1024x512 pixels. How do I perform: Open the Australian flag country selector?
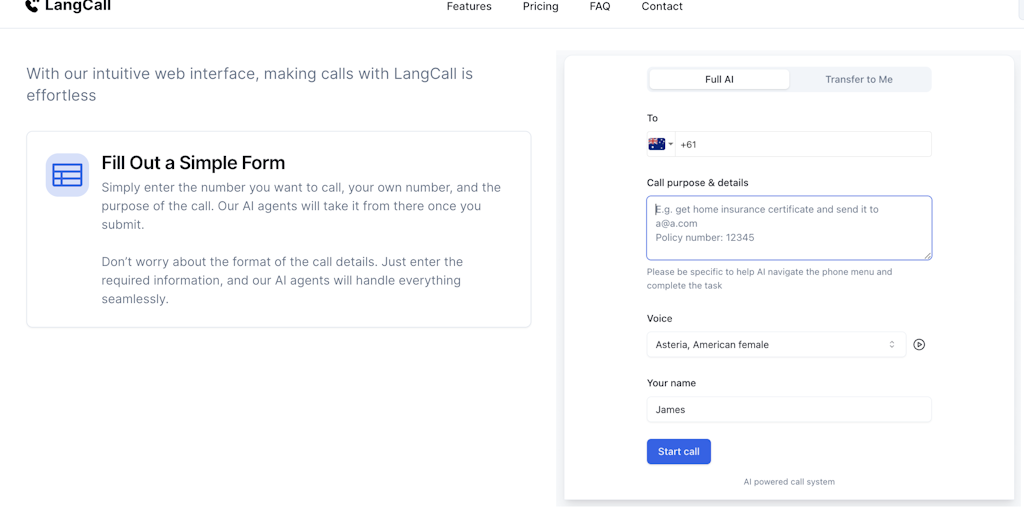click(660, 144)
